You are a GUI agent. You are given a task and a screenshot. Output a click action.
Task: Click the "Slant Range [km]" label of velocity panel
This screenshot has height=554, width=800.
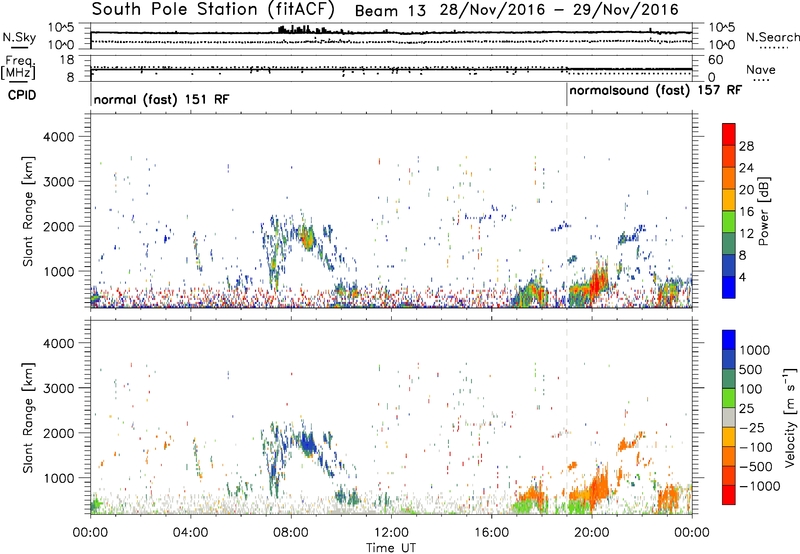(x=28, y=418)
